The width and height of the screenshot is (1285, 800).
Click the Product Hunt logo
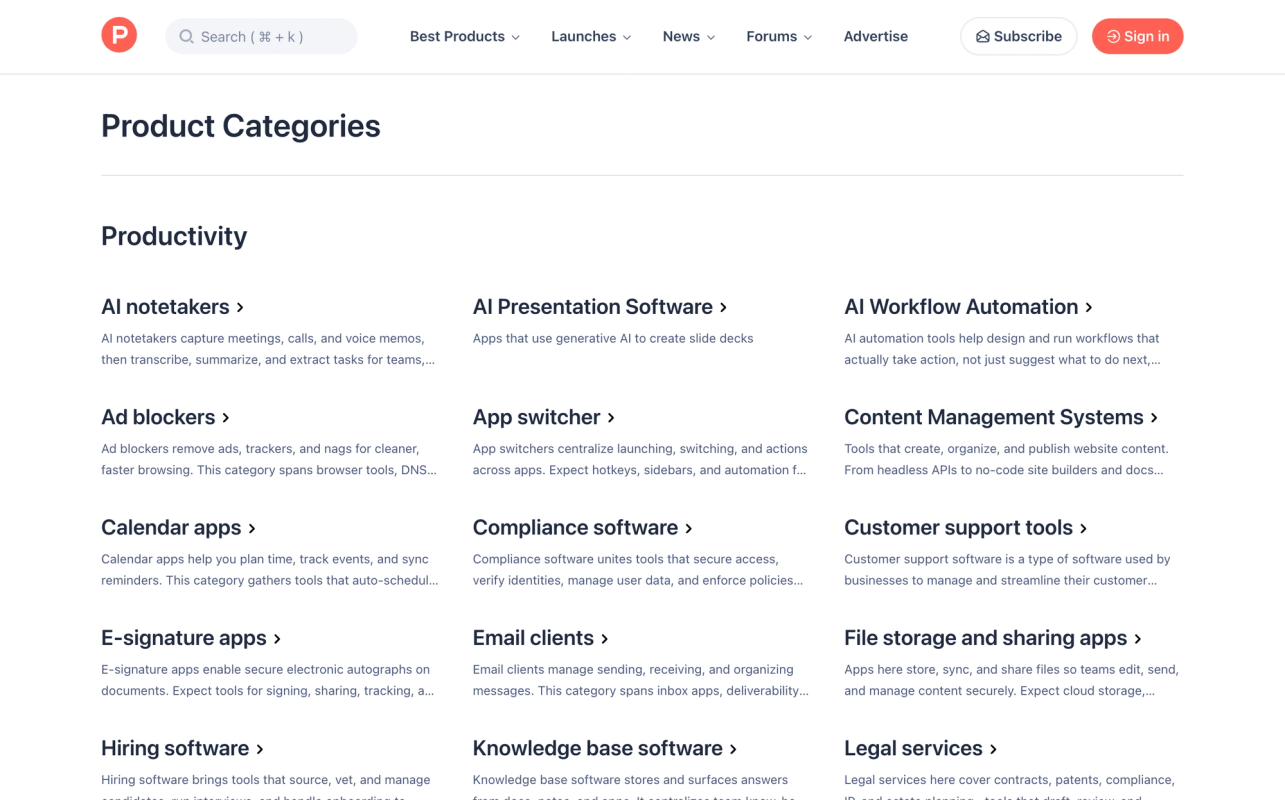(x=119, y=36)
